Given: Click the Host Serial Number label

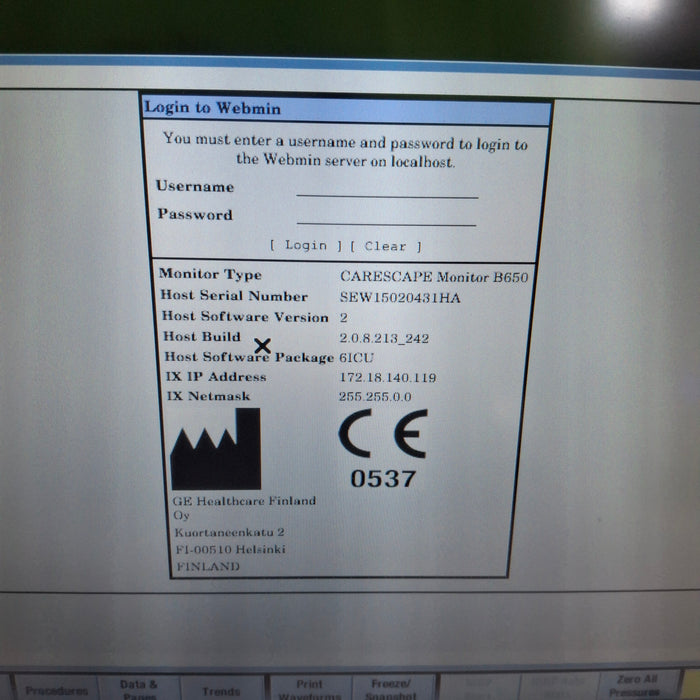Looking at the screenshot, I should click(234, 296).
